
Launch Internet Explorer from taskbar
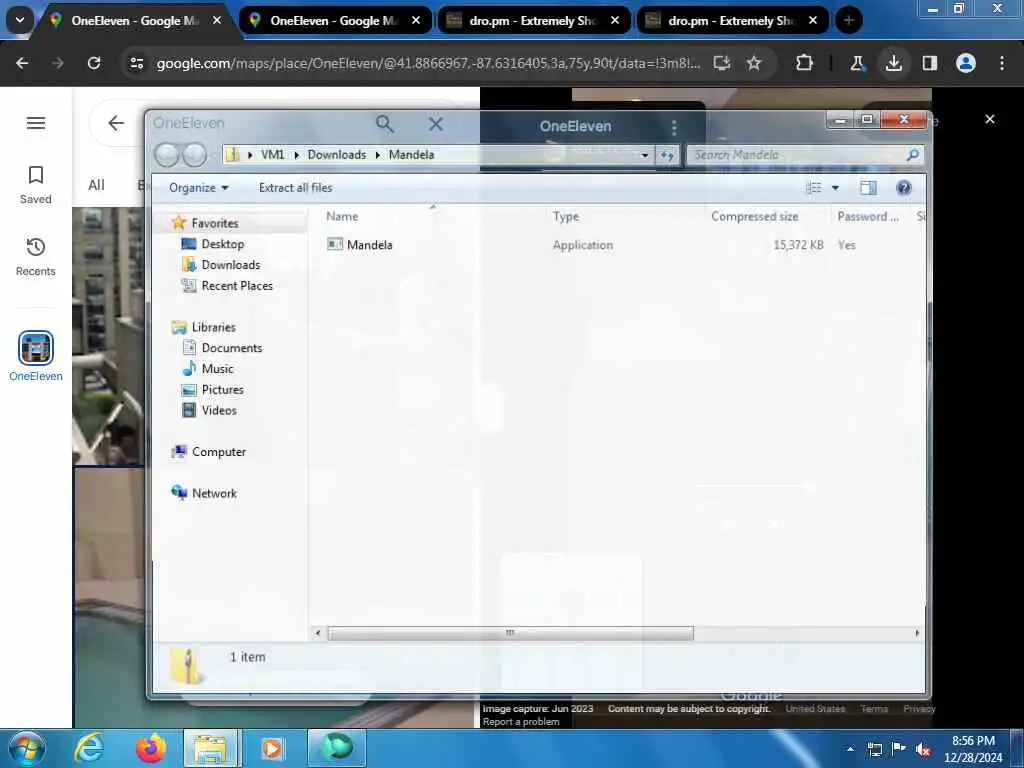click(89, 748)
